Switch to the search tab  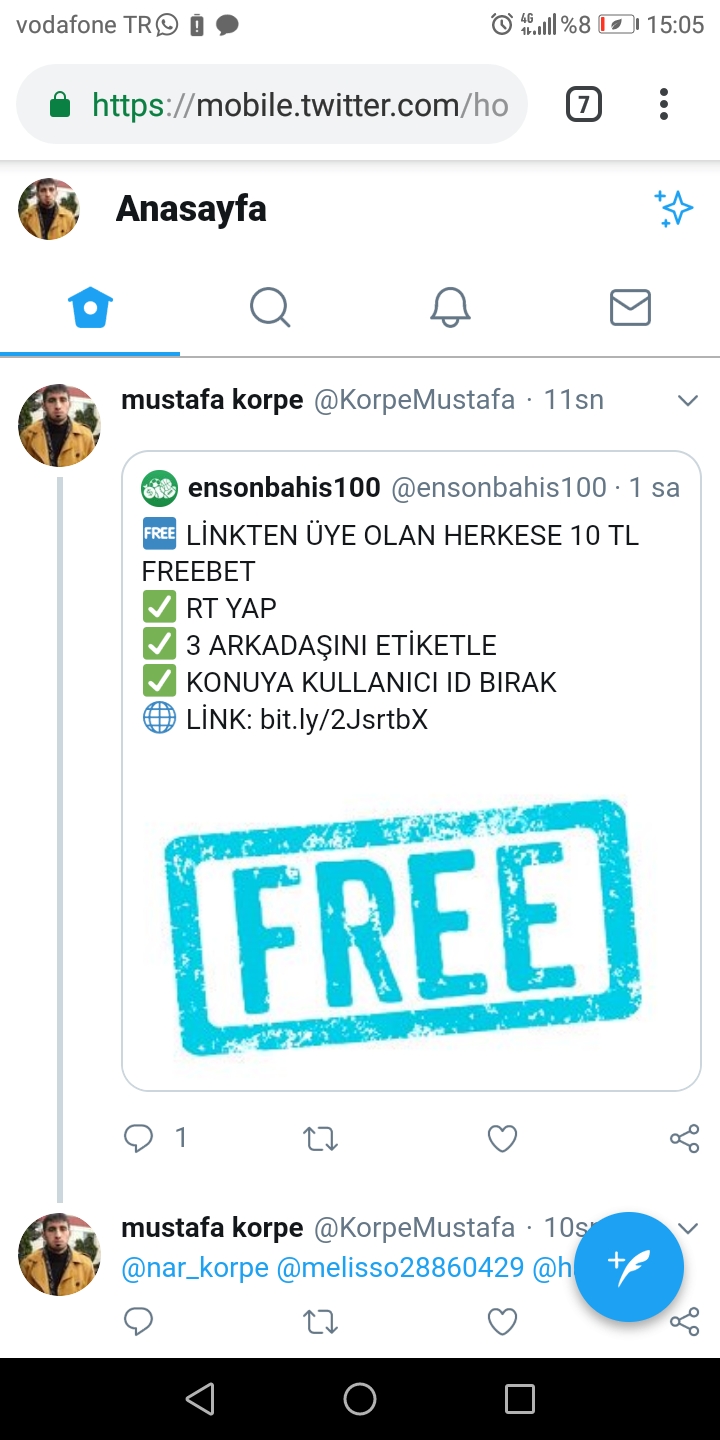(x=270, y=308)
